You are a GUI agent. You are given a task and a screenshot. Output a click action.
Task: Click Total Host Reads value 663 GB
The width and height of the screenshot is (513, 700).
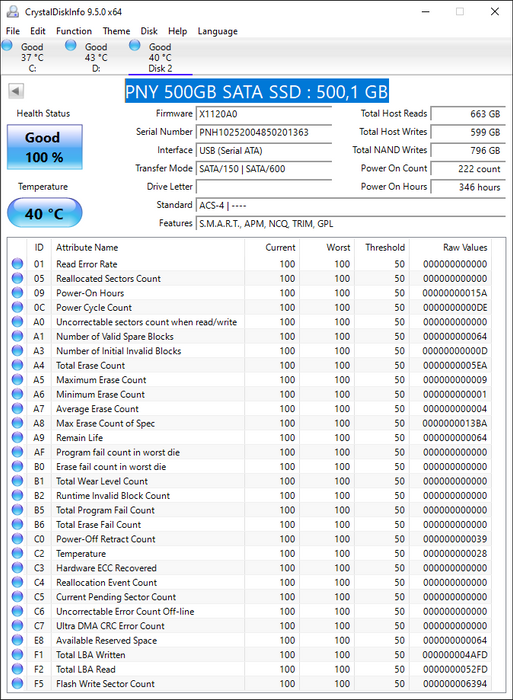[468, 113]
